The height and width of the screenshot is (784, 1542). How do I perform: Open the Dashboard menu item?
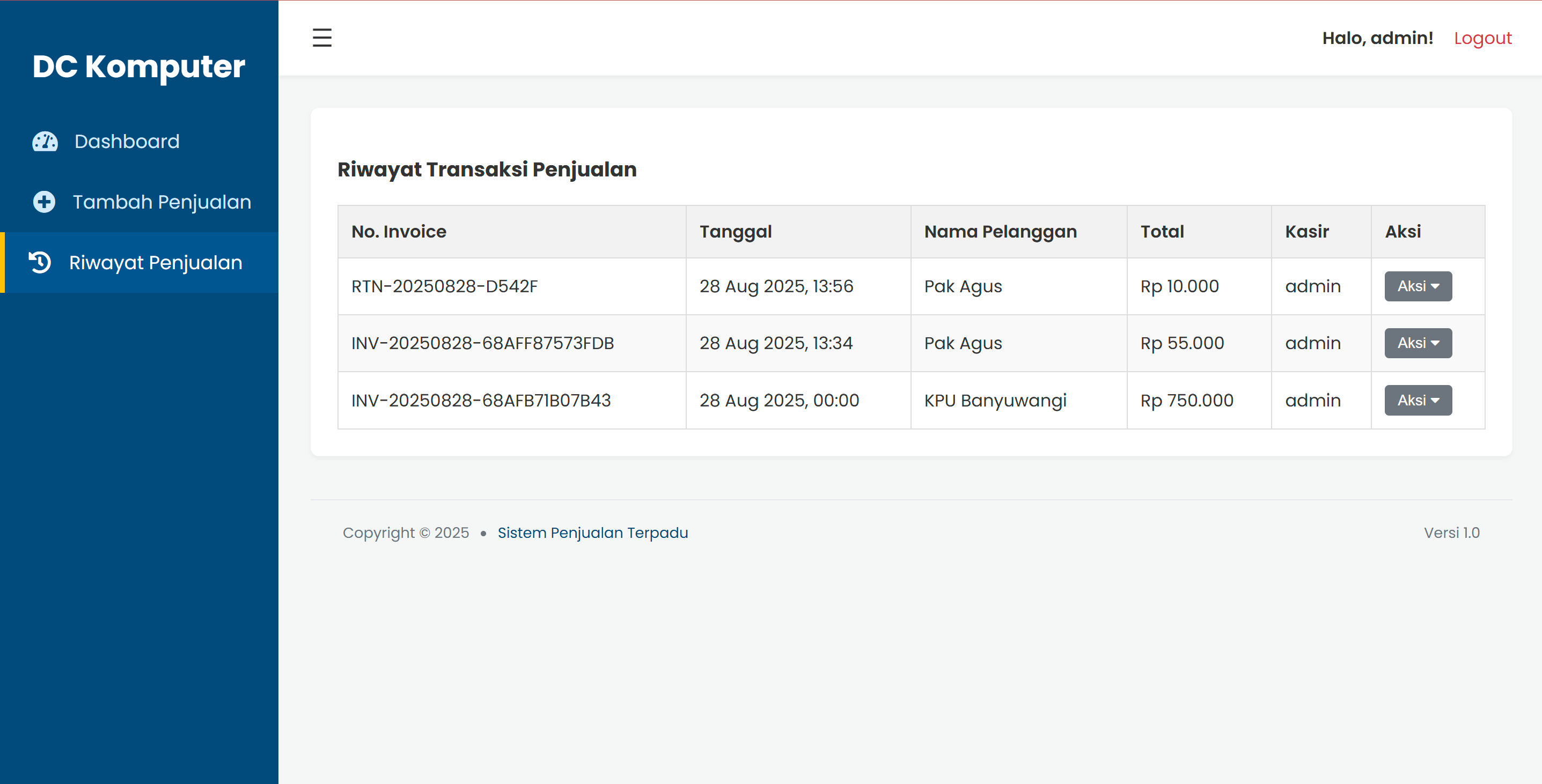(139, 142)
